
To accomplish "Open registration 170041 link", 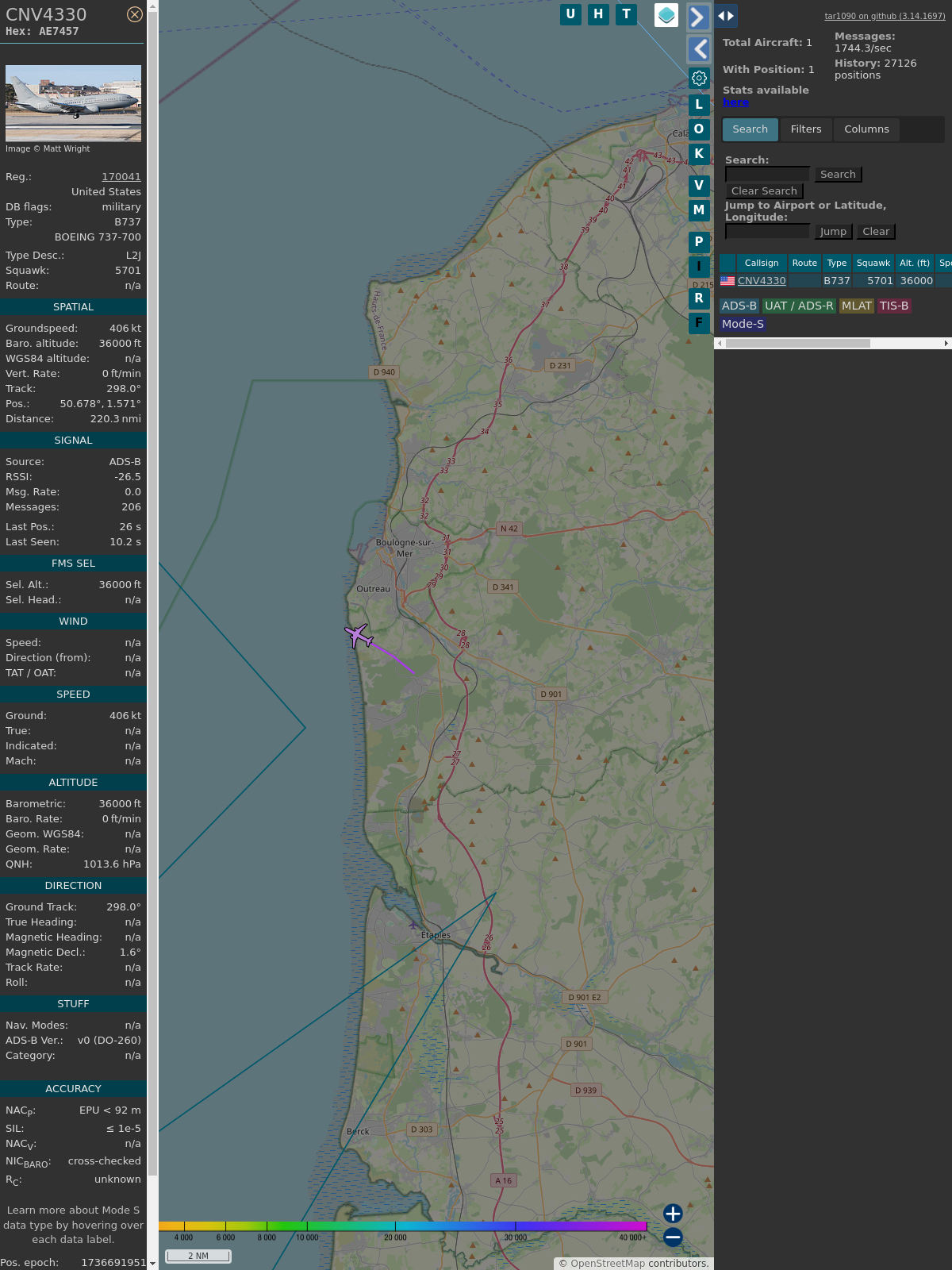I will (x=121, y=177).
